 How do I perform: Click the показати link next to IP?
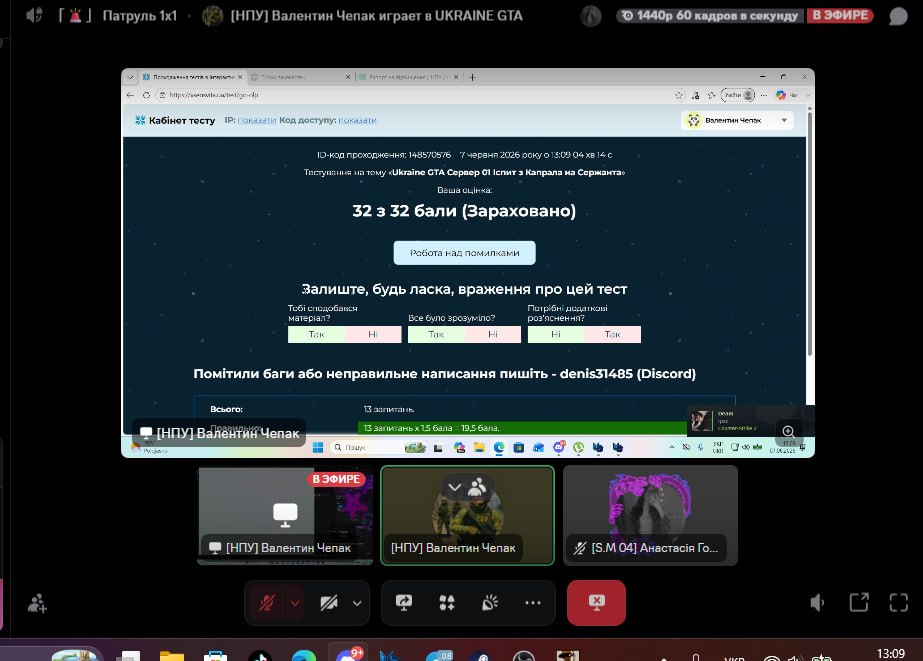point(257,120)
